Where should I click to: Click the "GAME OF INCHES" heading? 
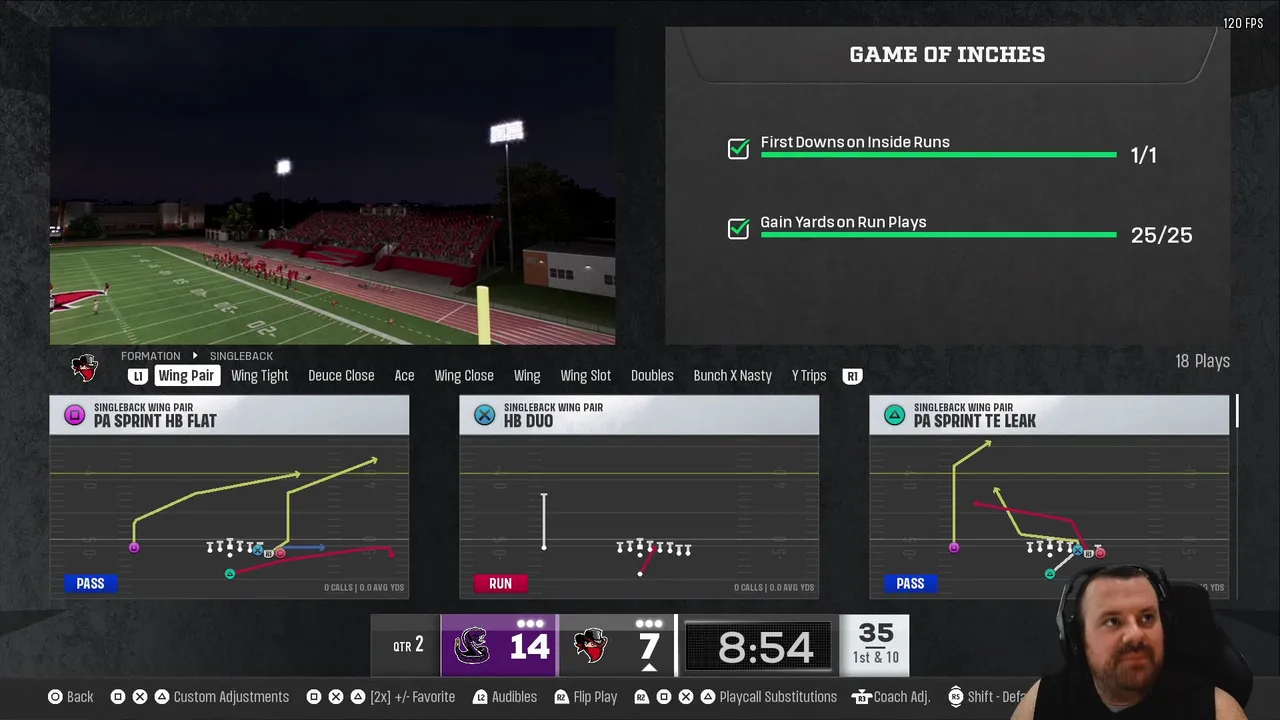coord(947,55)
